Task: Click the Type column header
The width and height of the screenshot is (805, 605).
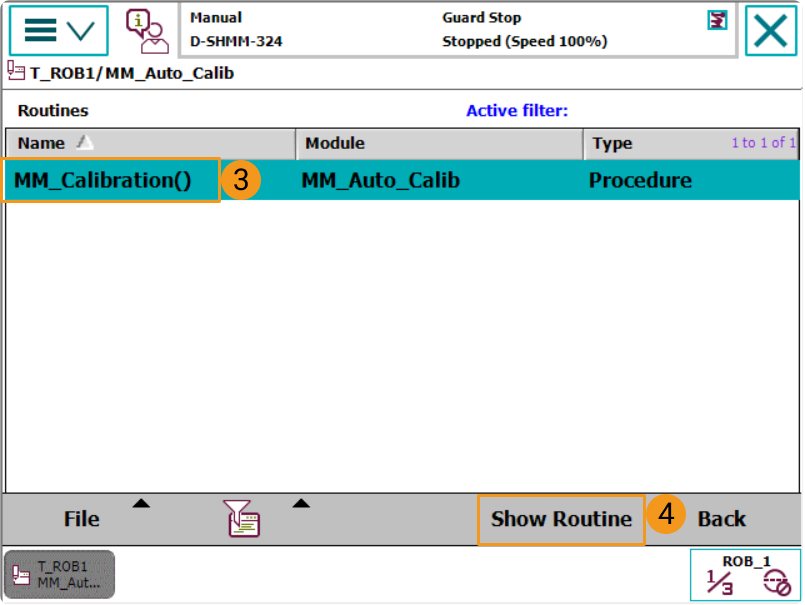Action: [691, 143]
